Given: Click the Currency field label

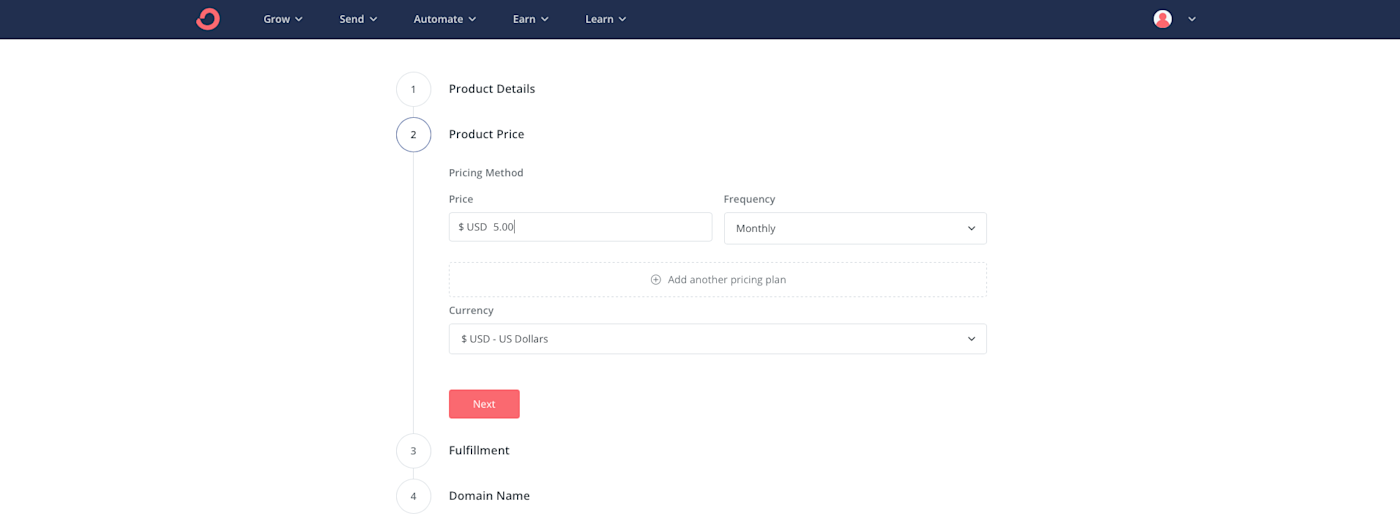Looking at the screenshot, I should click(471, 311).
